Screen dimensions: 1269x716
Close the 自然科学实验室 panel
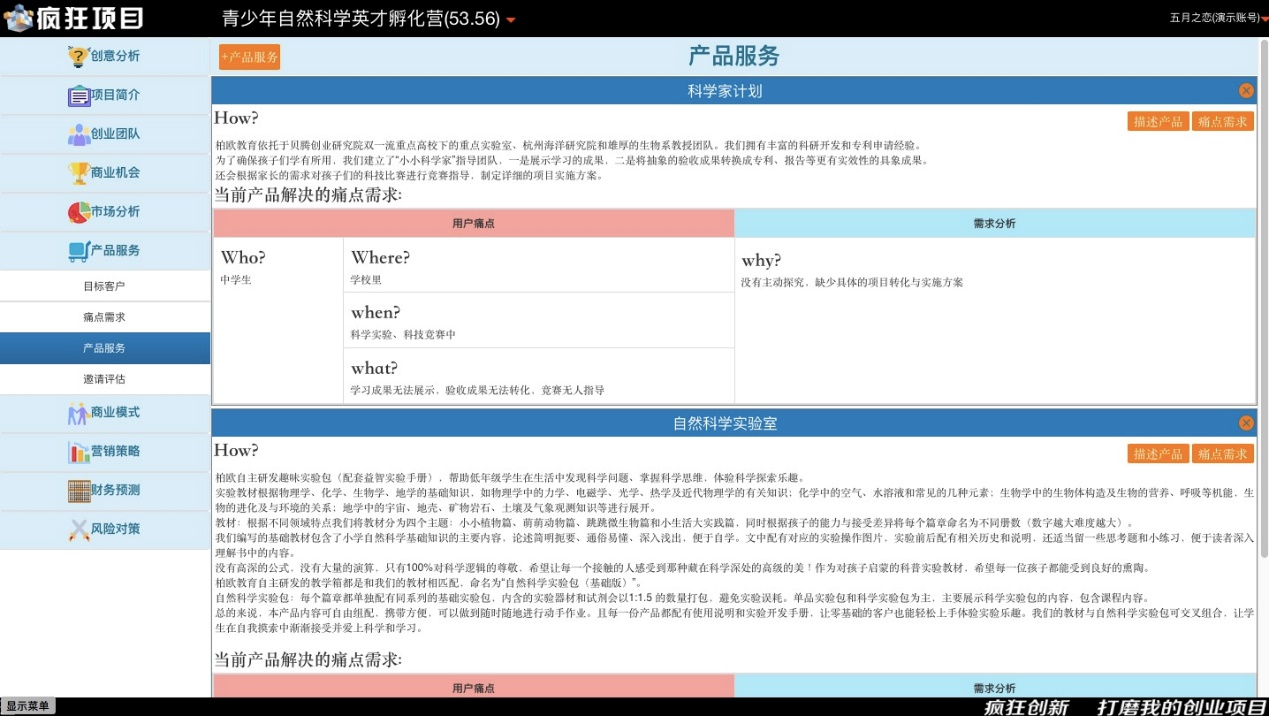click(x=1246, y=423)
